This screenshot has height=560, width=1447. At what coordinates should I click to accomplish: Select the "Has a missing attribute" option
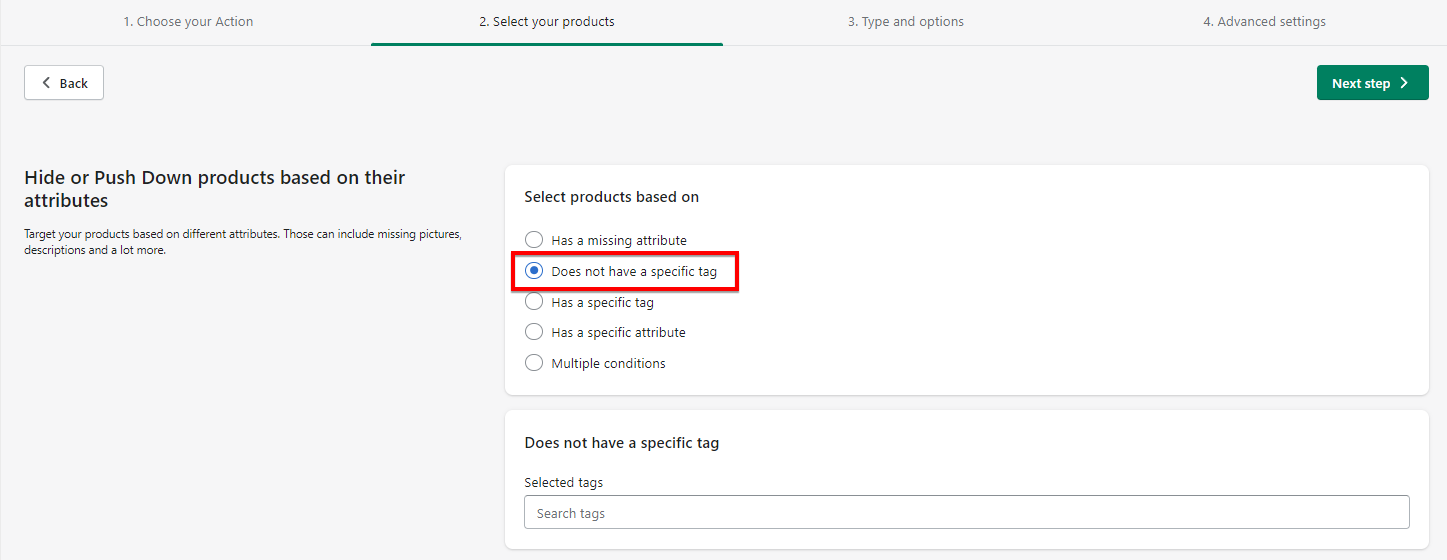tap(534, 240)
